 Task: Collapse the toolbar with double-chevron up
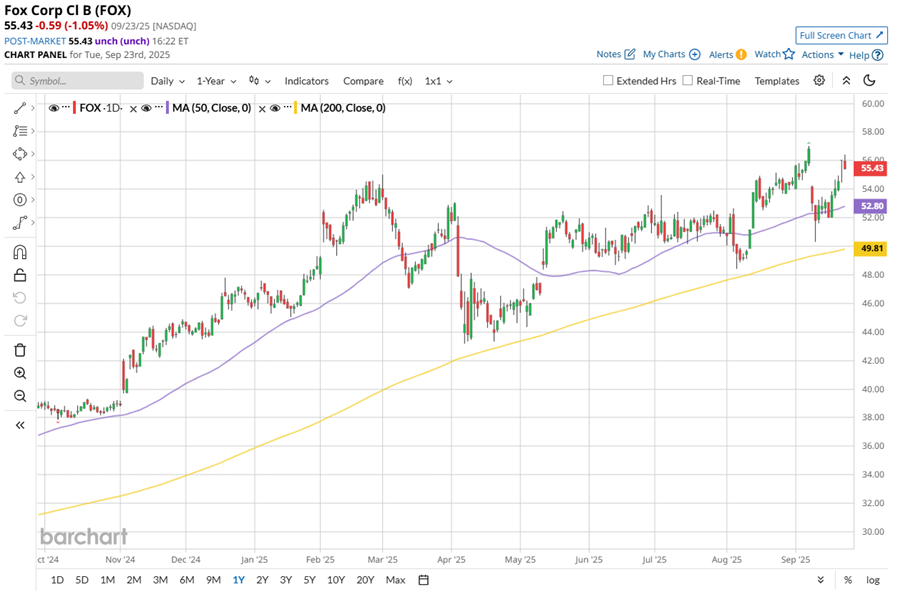click(846, 81)
